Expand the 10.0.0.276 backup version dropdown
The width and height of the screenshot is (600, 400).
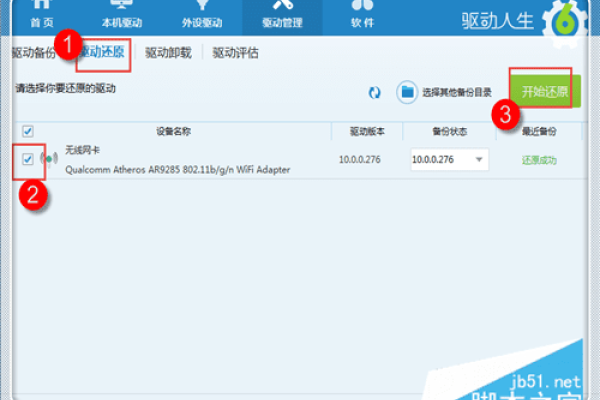tap(450, 159)
